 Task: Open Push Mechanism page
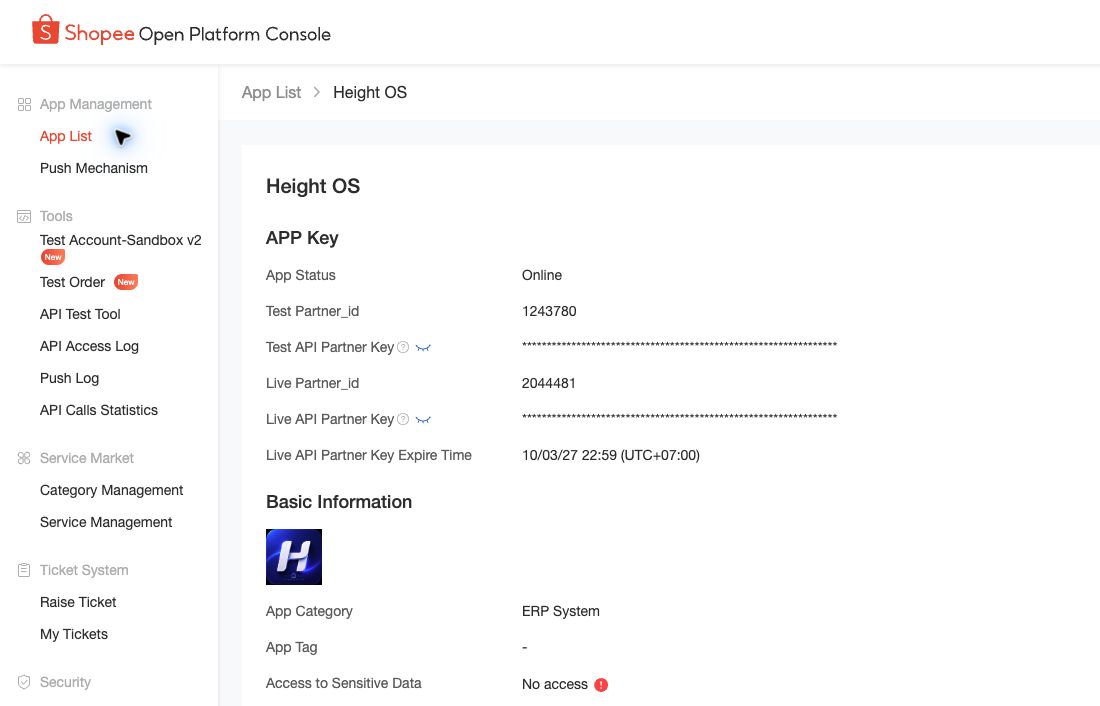94,168
